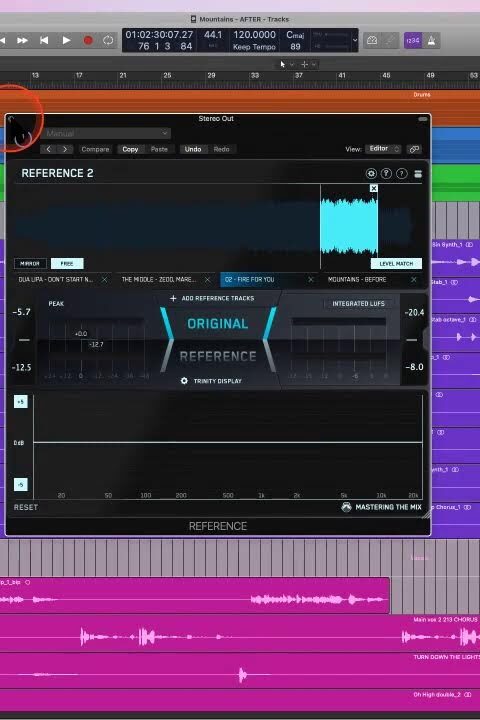Open the LCD display mode dropdown arrow

point(355,40)
